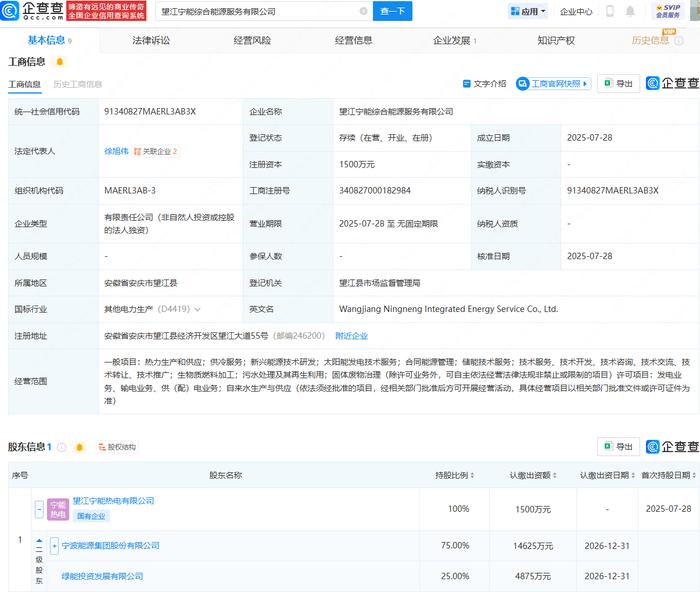
Task: Click orange bell icon beside 工商信息 heading
Action: click(x=60, y=62)
